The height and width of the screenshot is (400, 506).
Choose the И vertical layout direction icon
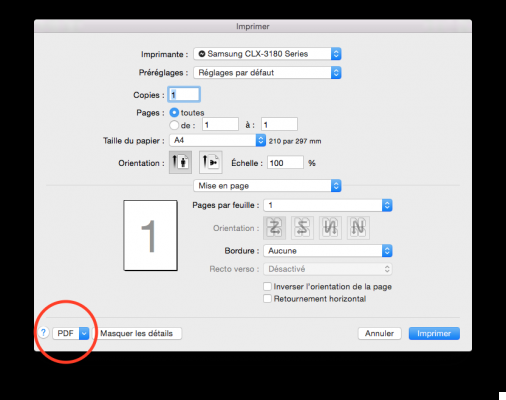click(x=330, y=228)
